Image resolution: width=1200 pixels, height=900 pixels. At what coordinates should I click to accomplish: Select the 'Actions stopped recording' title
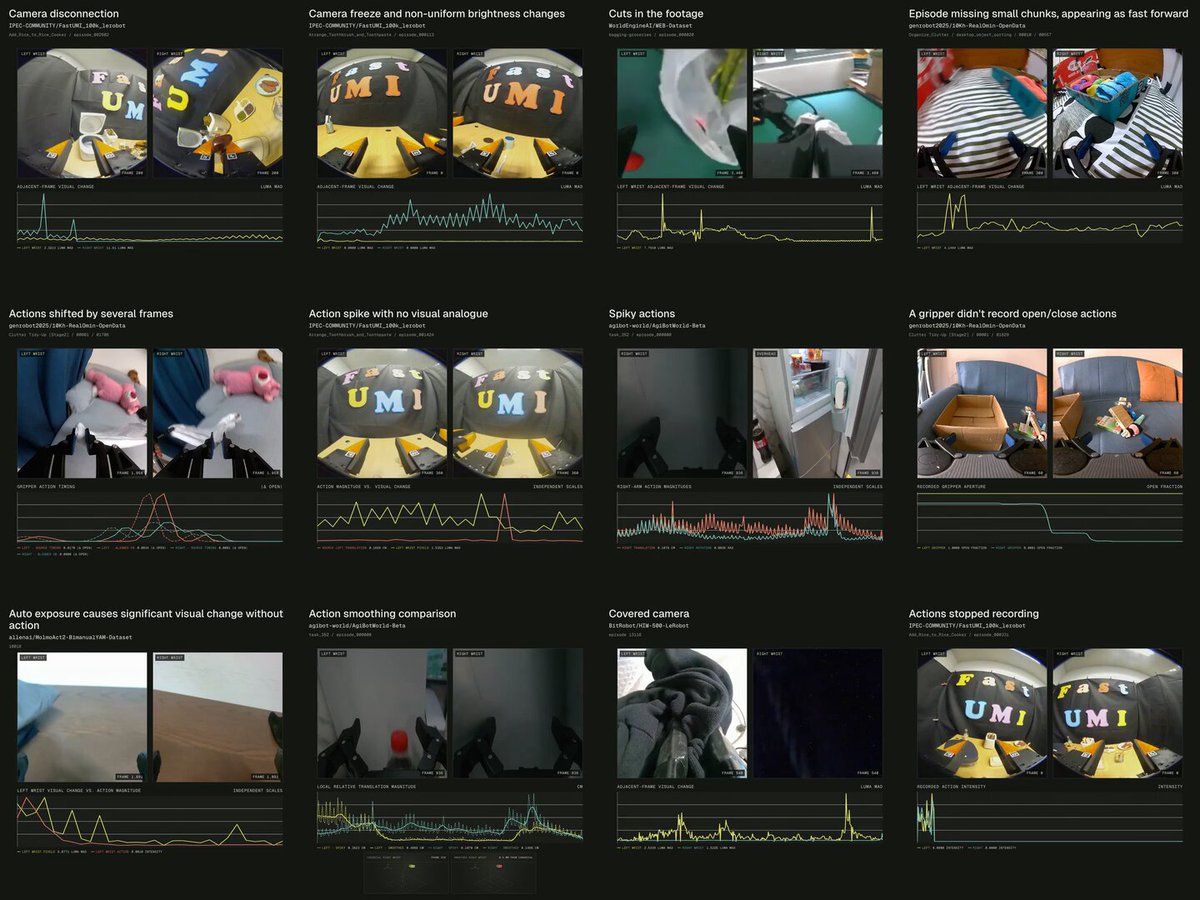pyautogui.click(x=974, y=614)
